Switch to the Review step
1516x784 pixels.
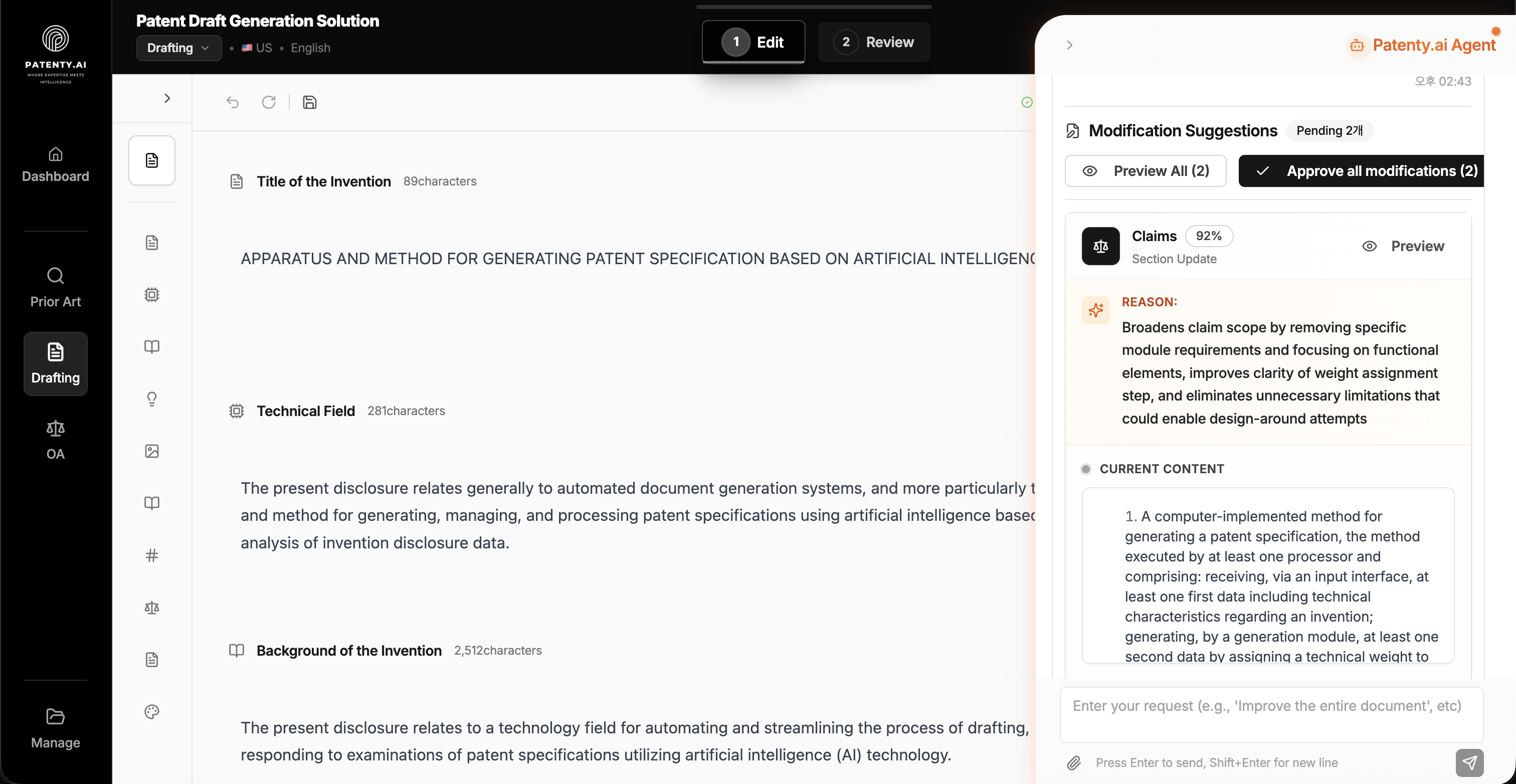[x=873, y=42]
